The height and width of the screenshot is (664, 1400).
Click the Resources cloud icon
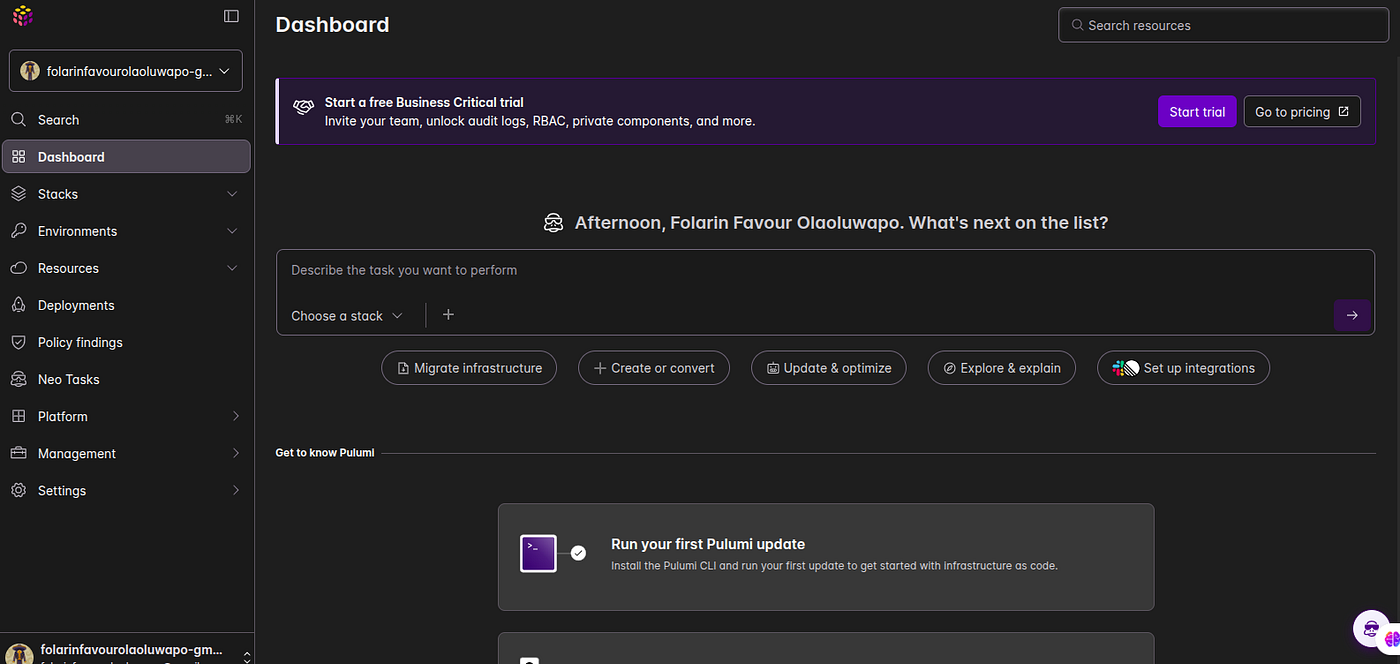[18, 268]
